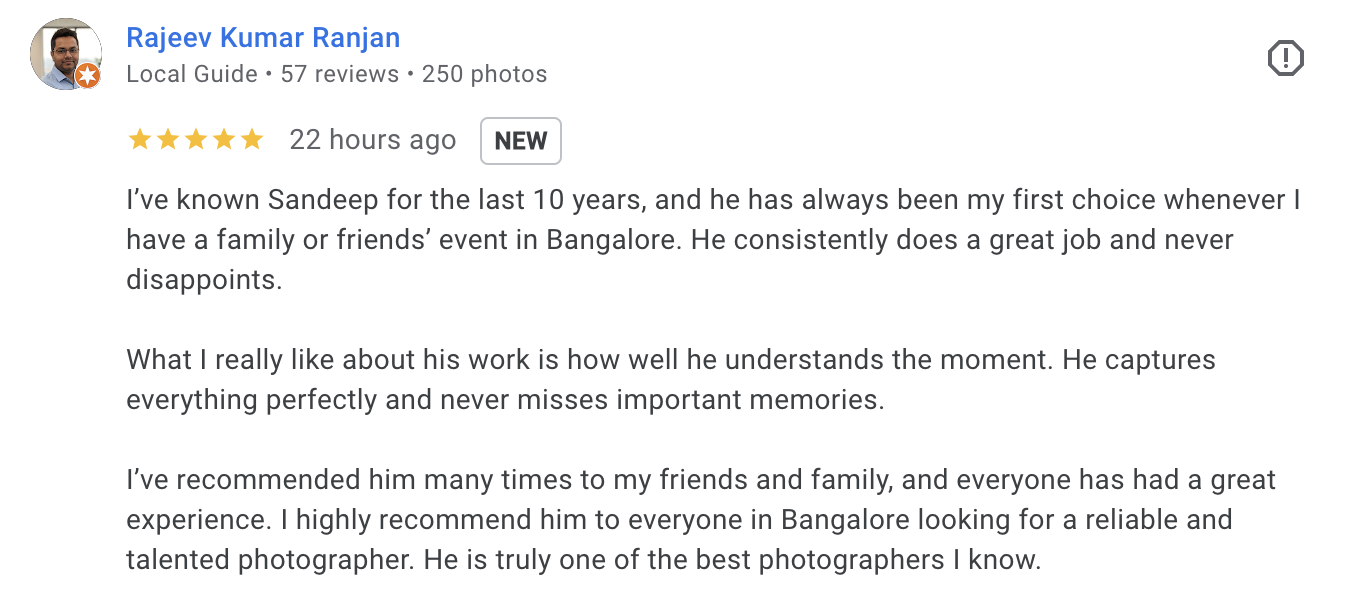
Task: Click the 250 photos count
Action: pos(486,73)
